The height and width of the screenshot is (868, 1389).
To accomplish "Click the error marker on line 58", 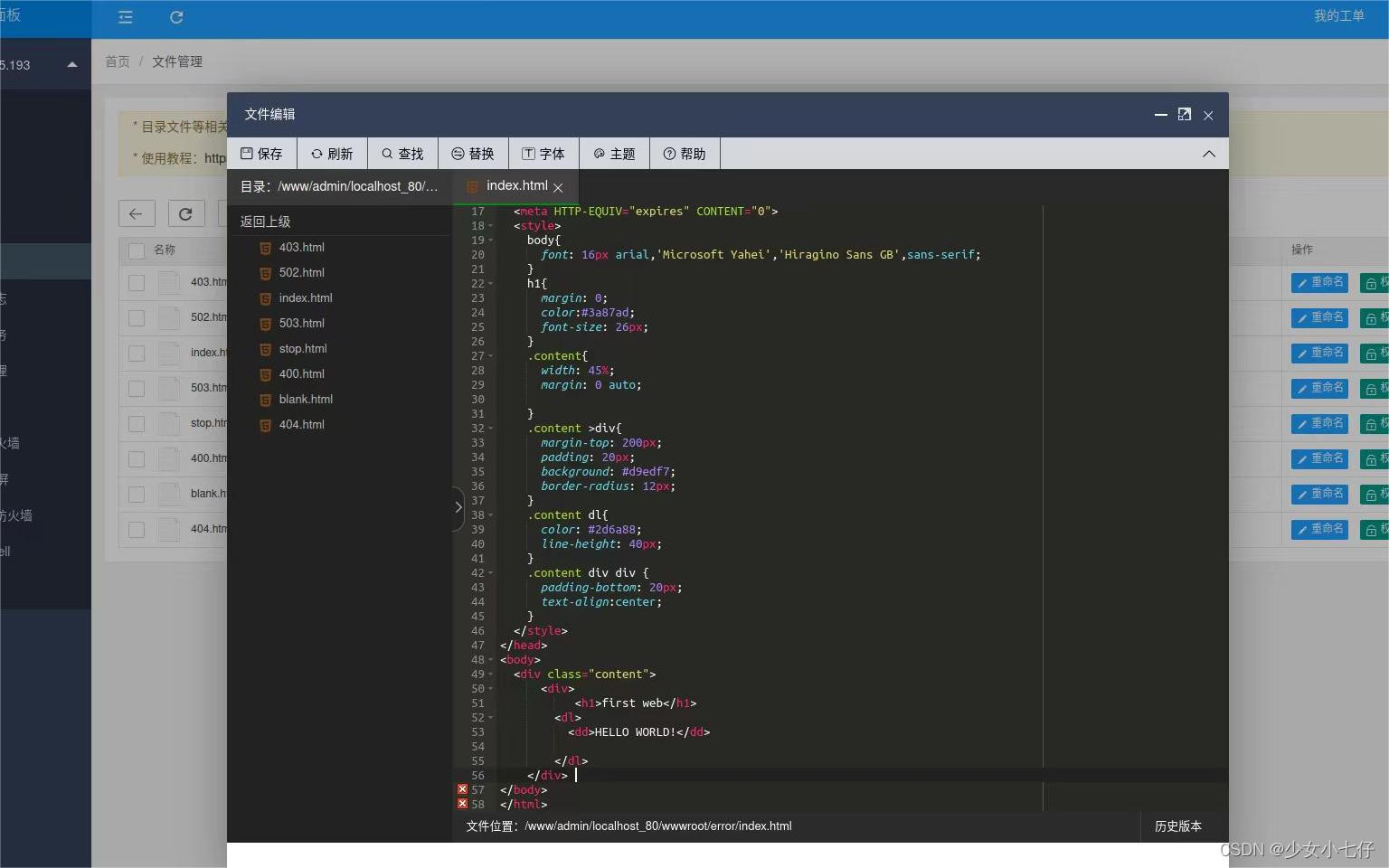I will (462, 804).
